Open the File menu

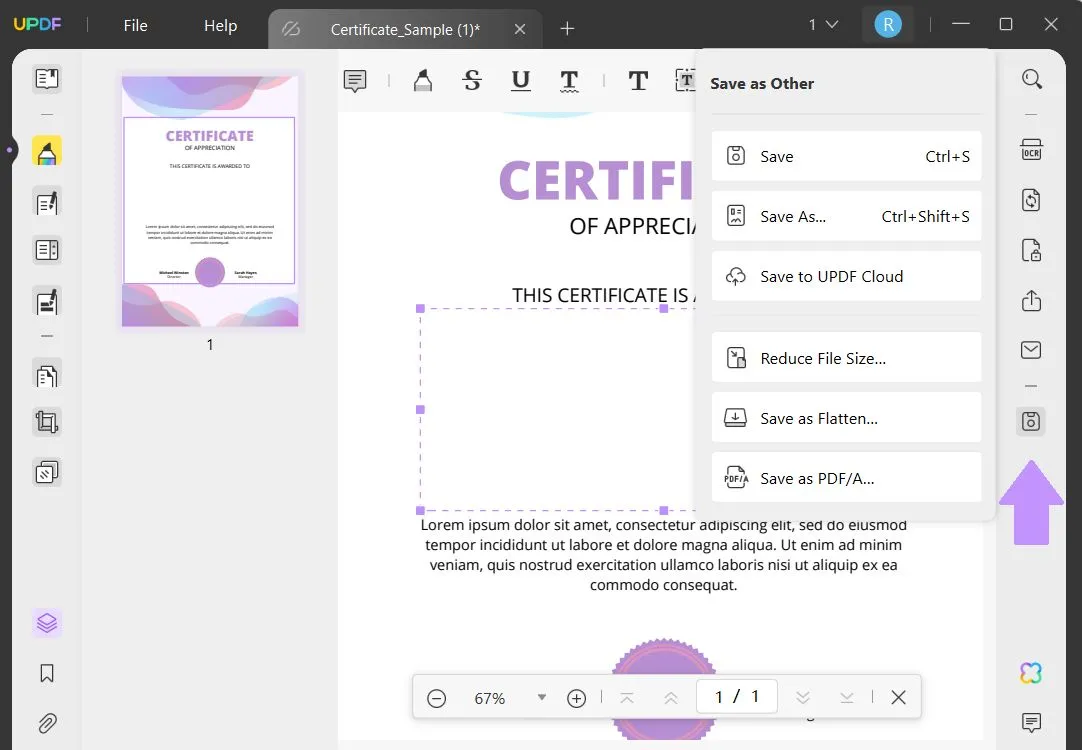point(135,26)
